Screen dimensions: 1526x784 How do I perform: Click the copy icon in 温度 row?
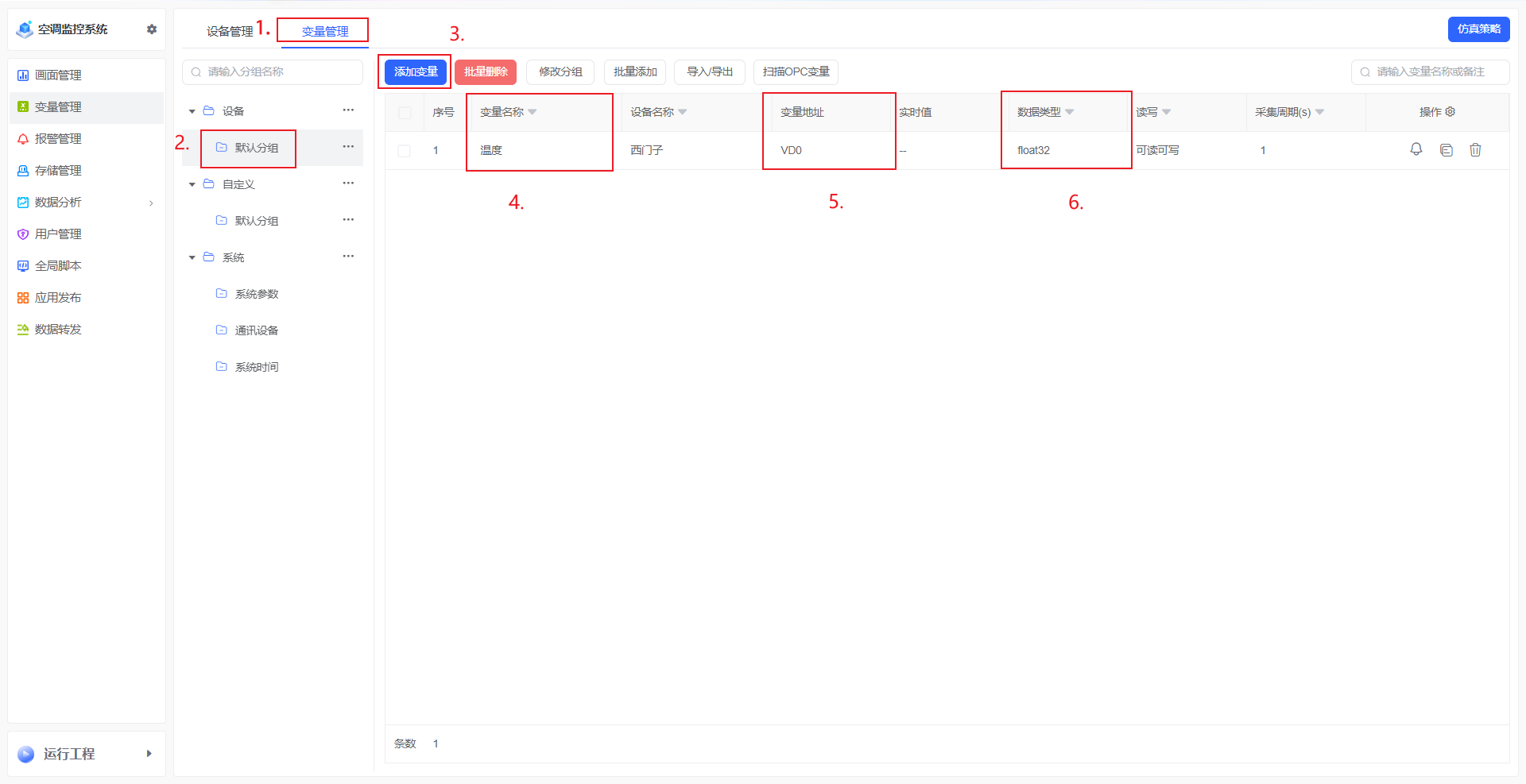coord(1446,150)
